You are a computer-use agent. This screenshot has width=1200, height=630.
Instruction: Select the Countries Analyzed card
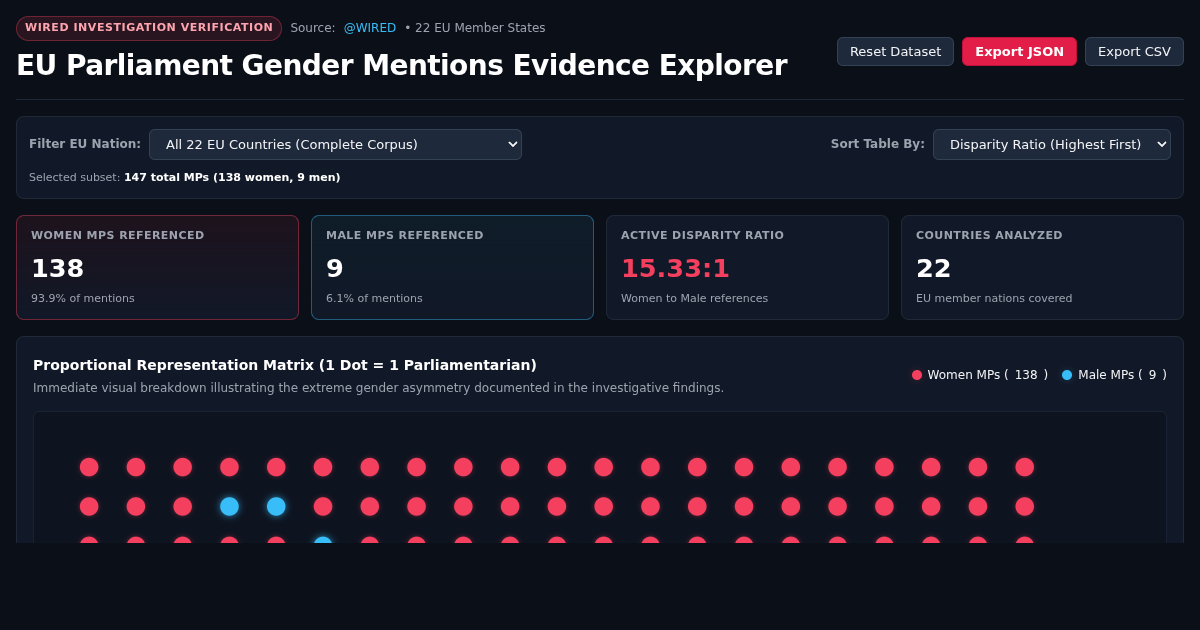click(x=1042, y=267)
